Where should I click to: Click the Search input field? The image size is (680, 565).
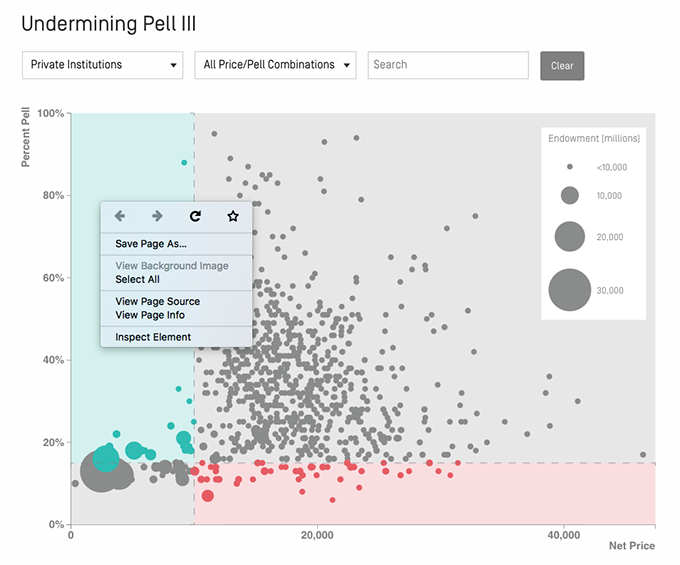[448, 65]
